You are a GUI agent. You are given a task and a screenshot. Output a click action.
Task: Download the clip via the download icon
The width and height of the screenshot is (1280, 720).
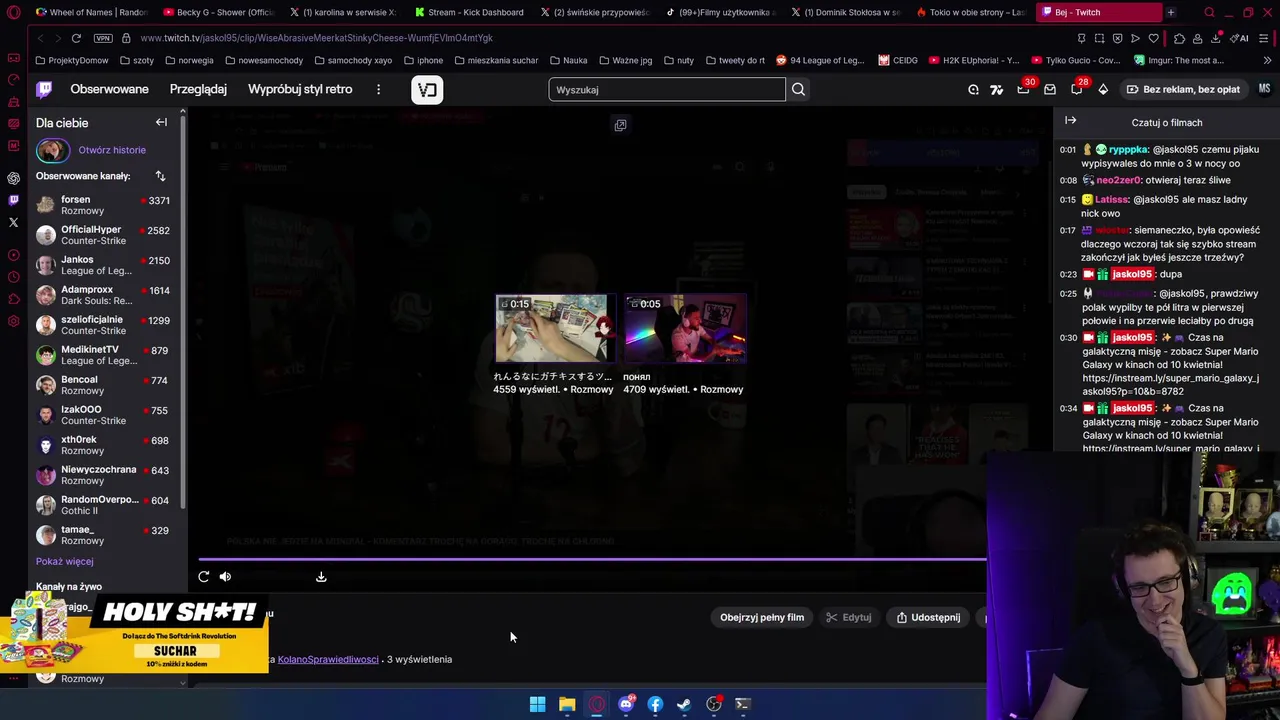(x=321, y=576)
